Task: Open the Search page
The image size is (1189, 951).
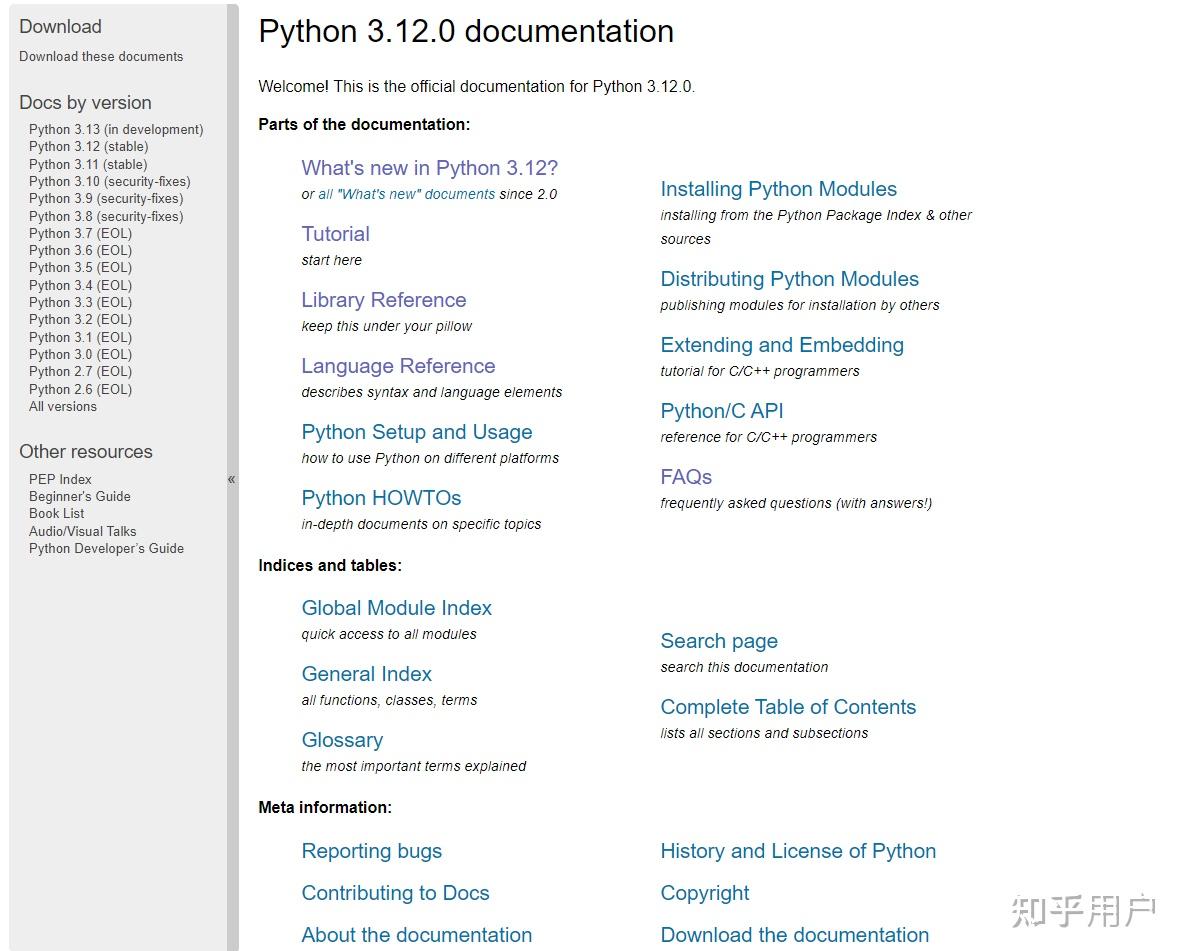Action: pyautogui.click(x=718, y=640)
